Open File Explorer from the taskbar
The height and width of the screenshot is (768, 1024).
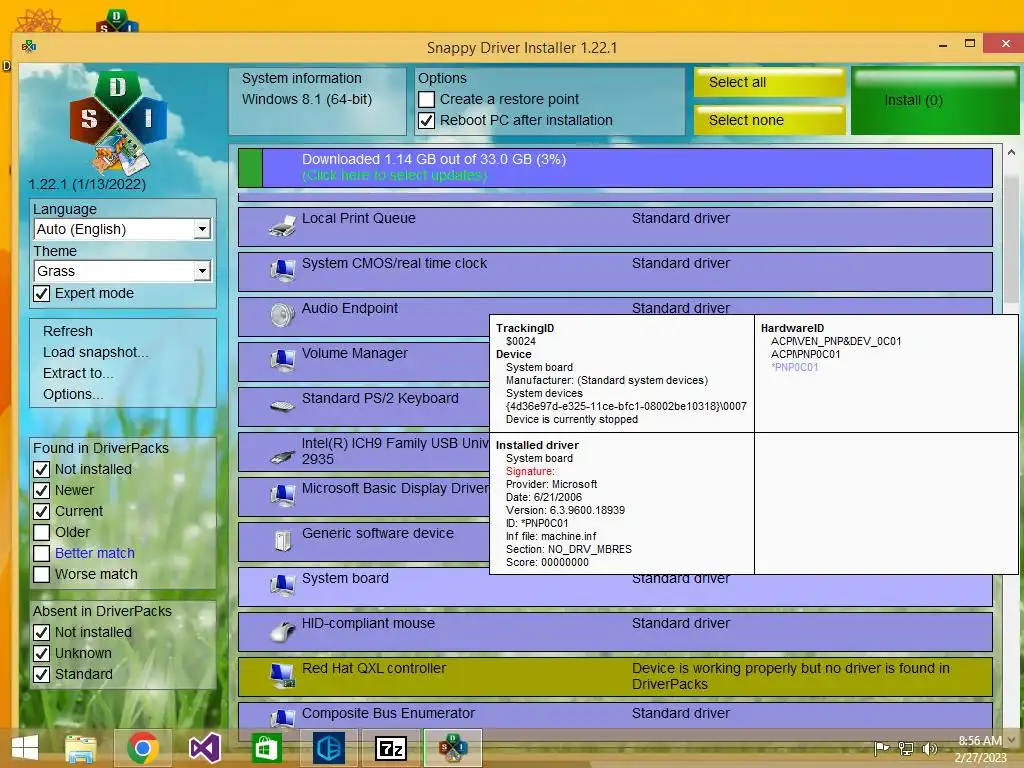[80, 748]
